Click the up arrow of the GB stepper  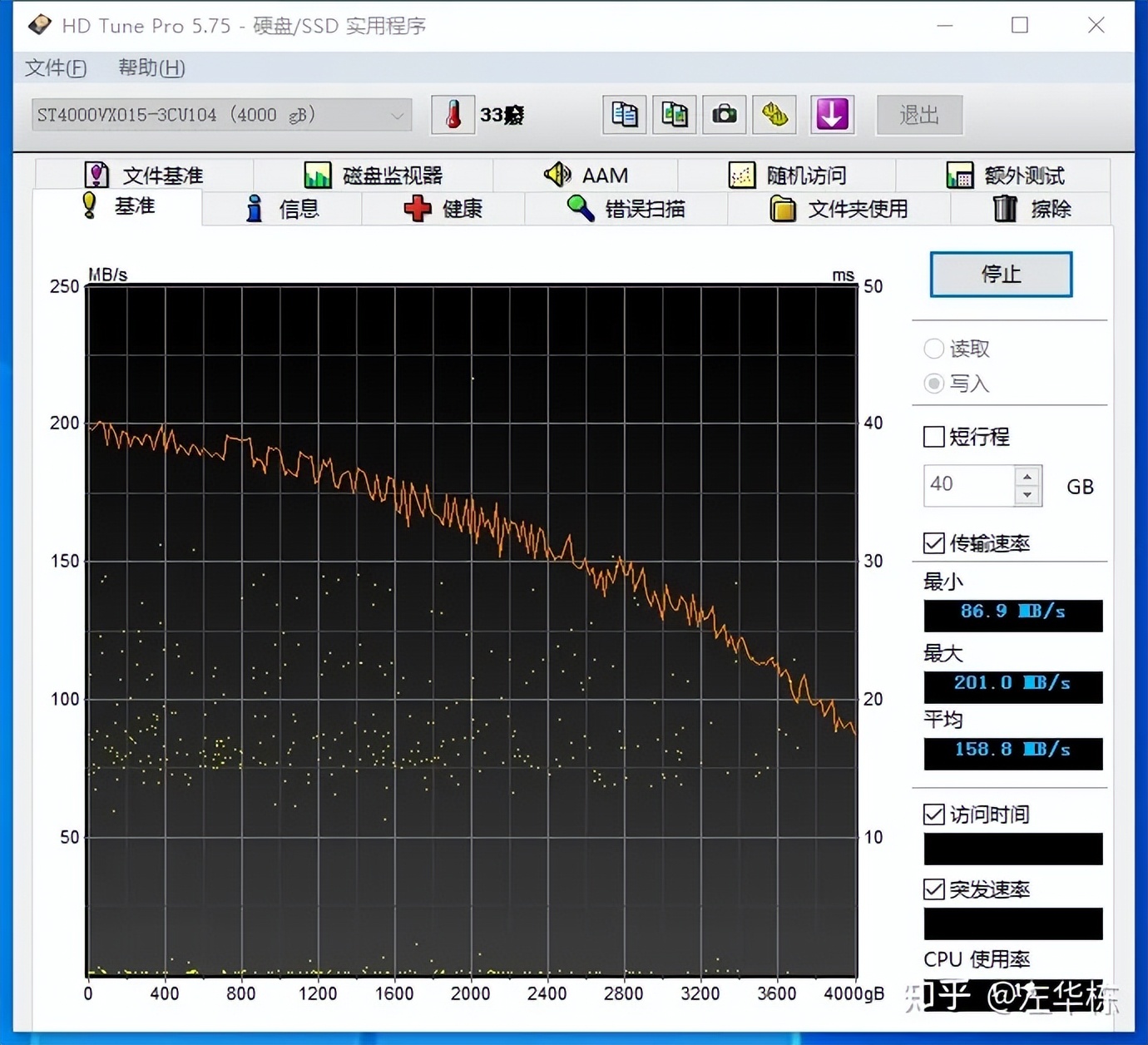(1027, 476)
